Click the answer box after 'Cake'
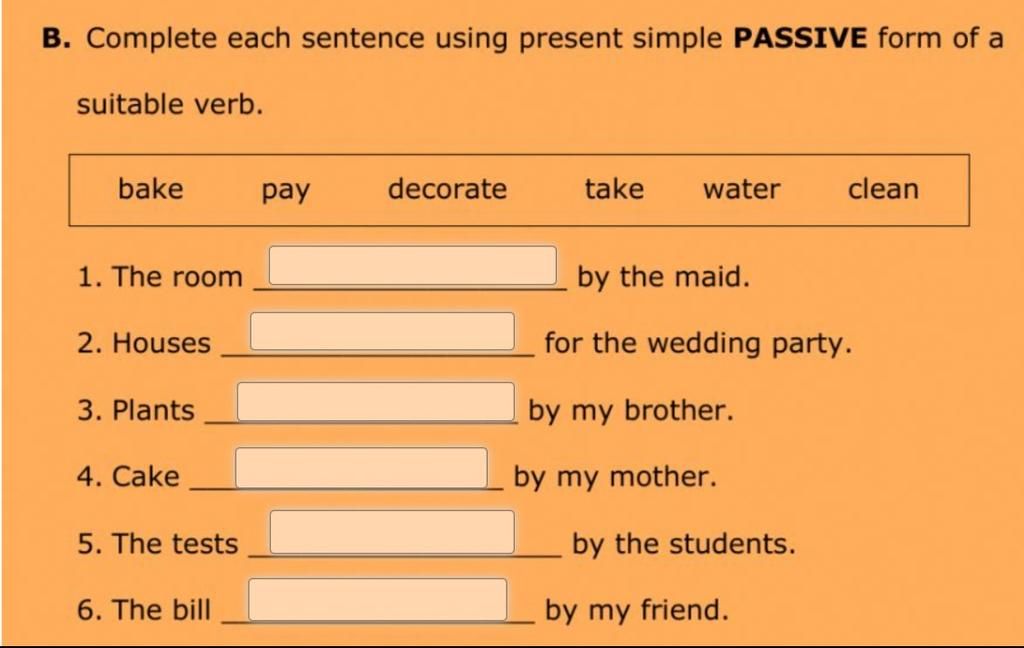 pyautogui.click(x=361, y=468)
